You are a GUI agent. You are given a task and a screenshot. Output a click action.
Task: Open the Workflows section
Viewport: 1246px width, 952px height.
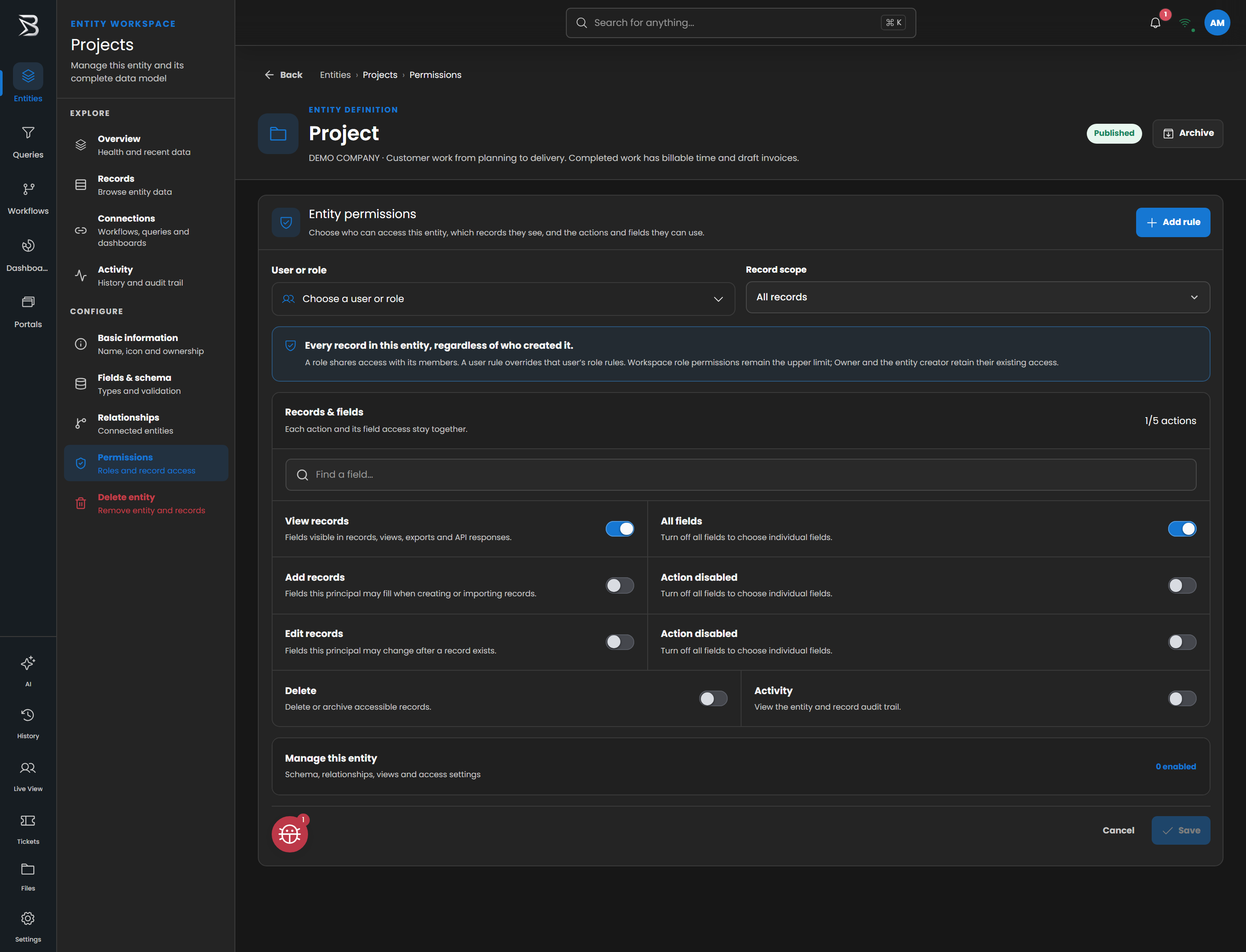pos(28,198)
